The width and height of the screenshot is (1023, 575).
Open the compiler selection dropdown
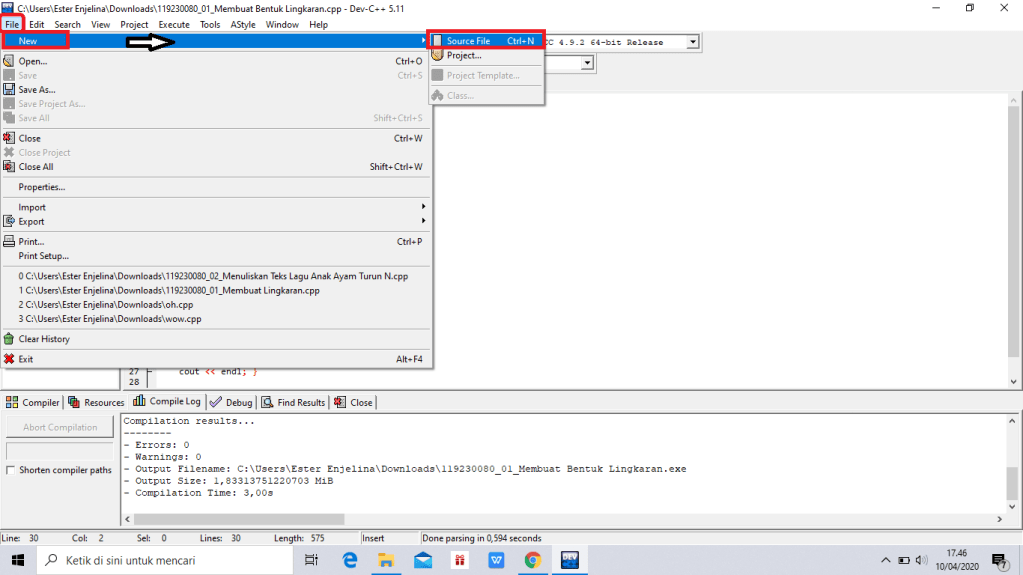[692, 42]
